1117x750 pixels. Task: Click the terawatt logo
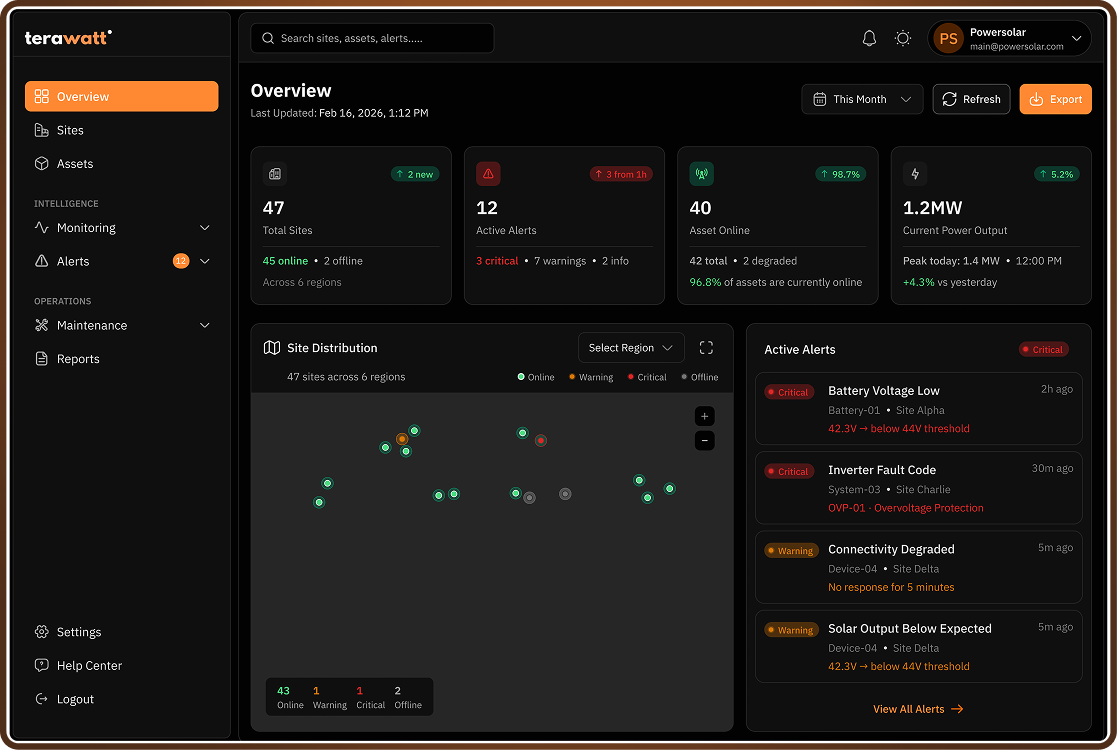pos(67,37)
